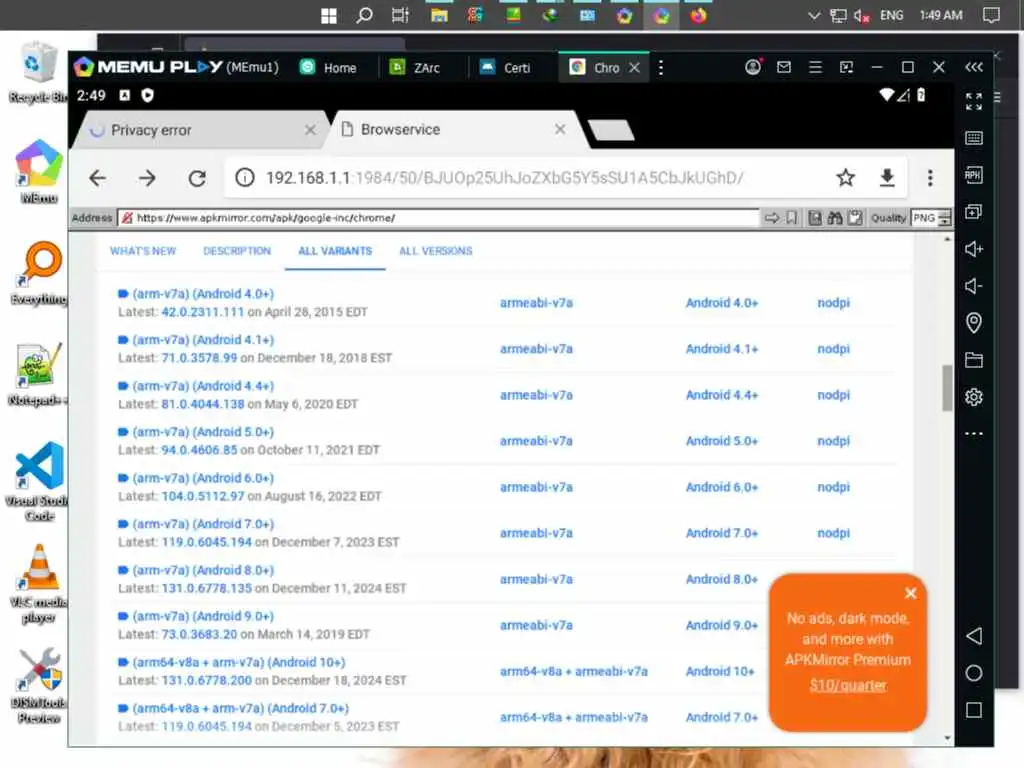Switch to MEmu ZArc tab
The width and height of the screenshot is (1024, 768).
coord(415,67)
